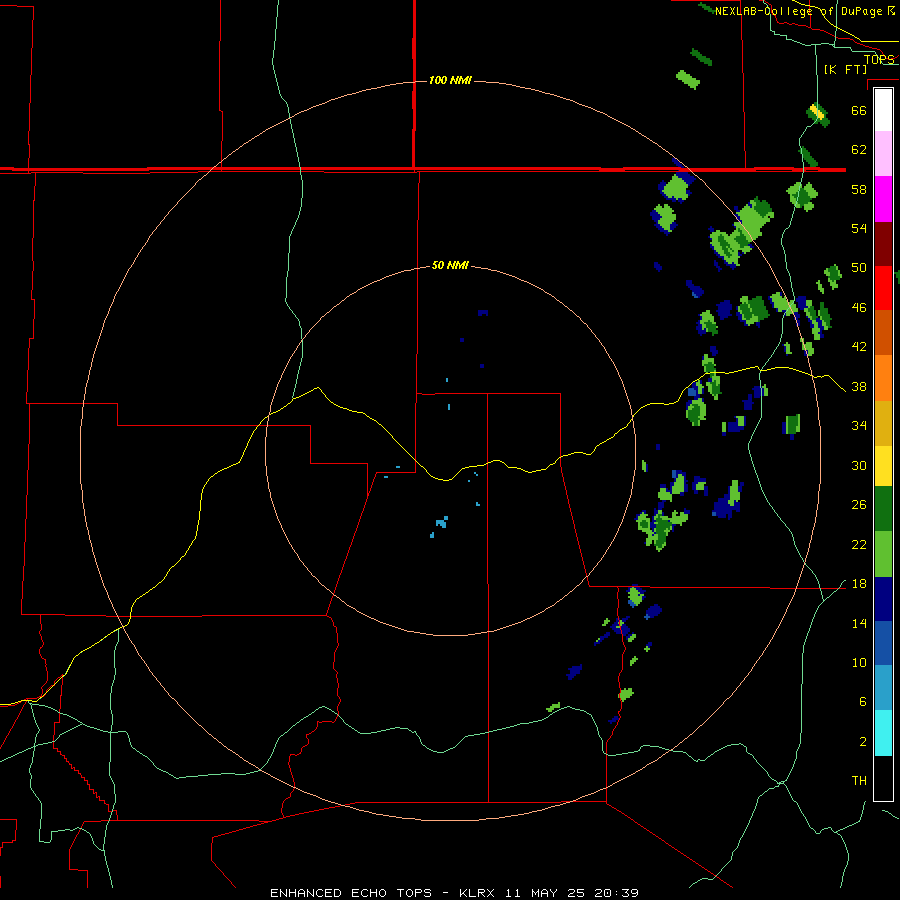The height and width of the screenshot is (900, 900).
Task: Click the 20:39 timestamp
Action: [x=616, y=893]
